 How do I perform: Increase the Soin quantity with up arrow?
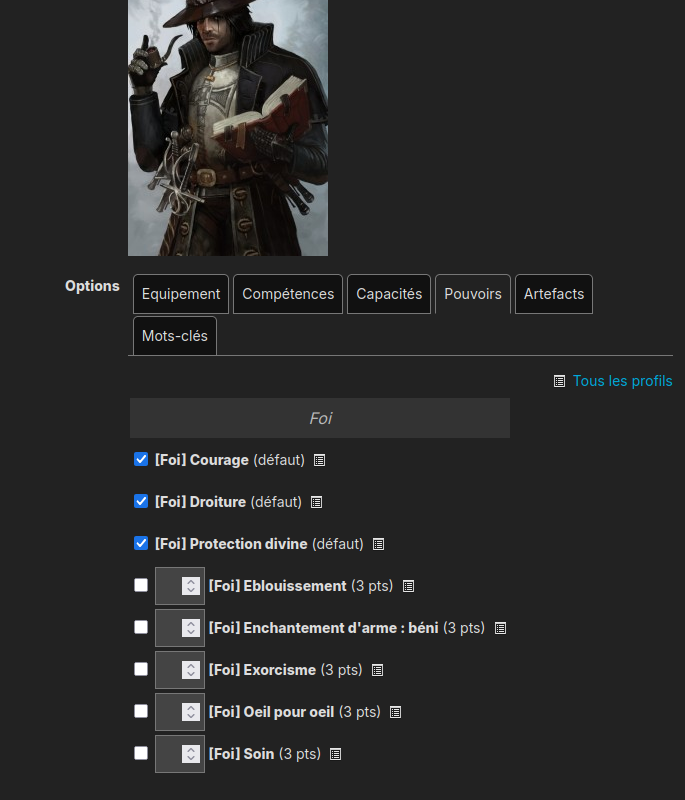click(x=191, y=749)
